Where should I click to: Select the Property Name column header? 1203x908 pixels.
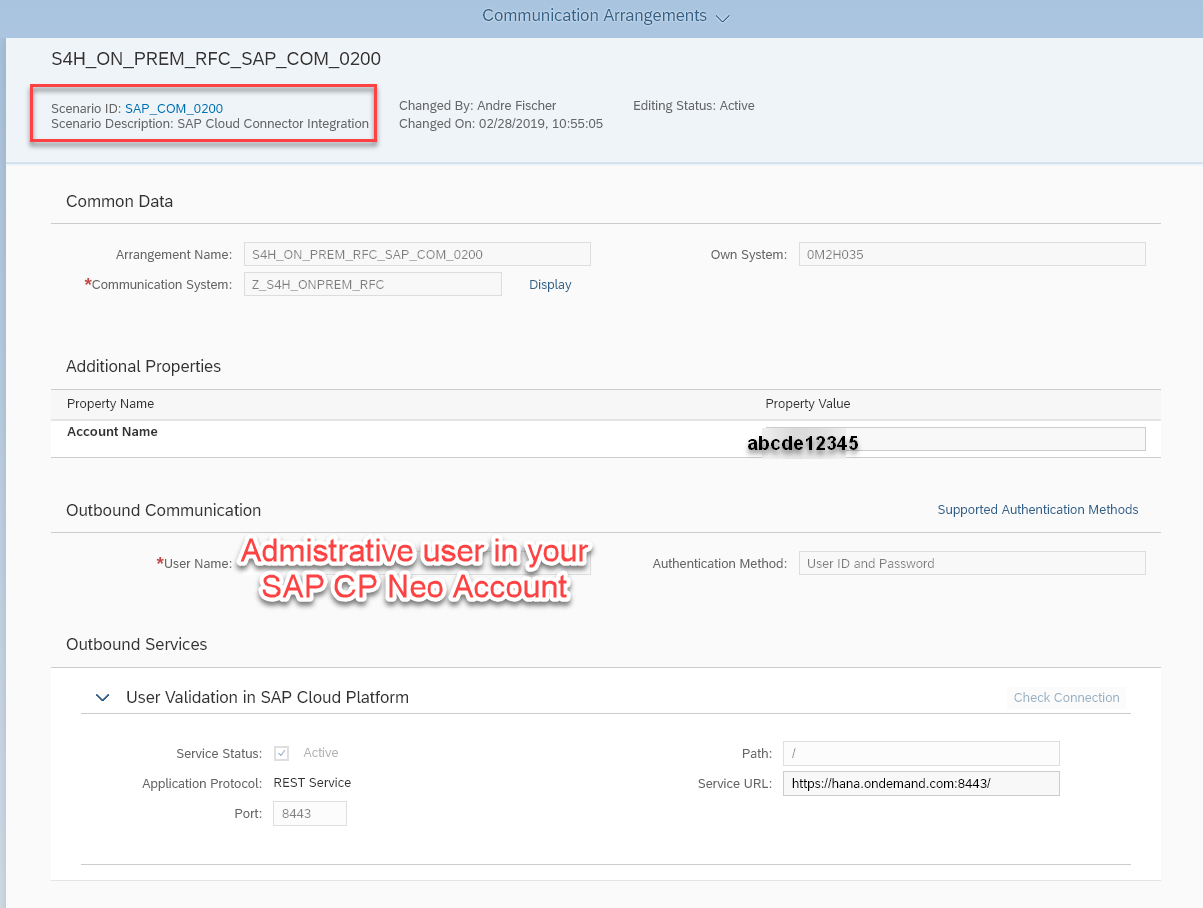pos(111,403)
